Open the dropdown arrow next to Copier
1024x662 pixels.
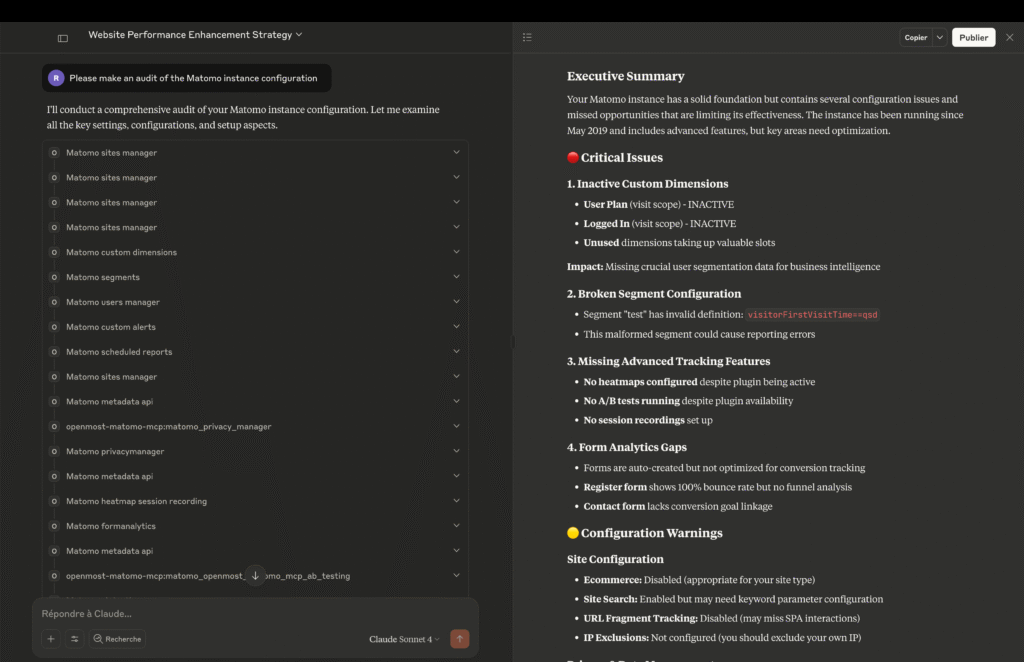[938, 36]
